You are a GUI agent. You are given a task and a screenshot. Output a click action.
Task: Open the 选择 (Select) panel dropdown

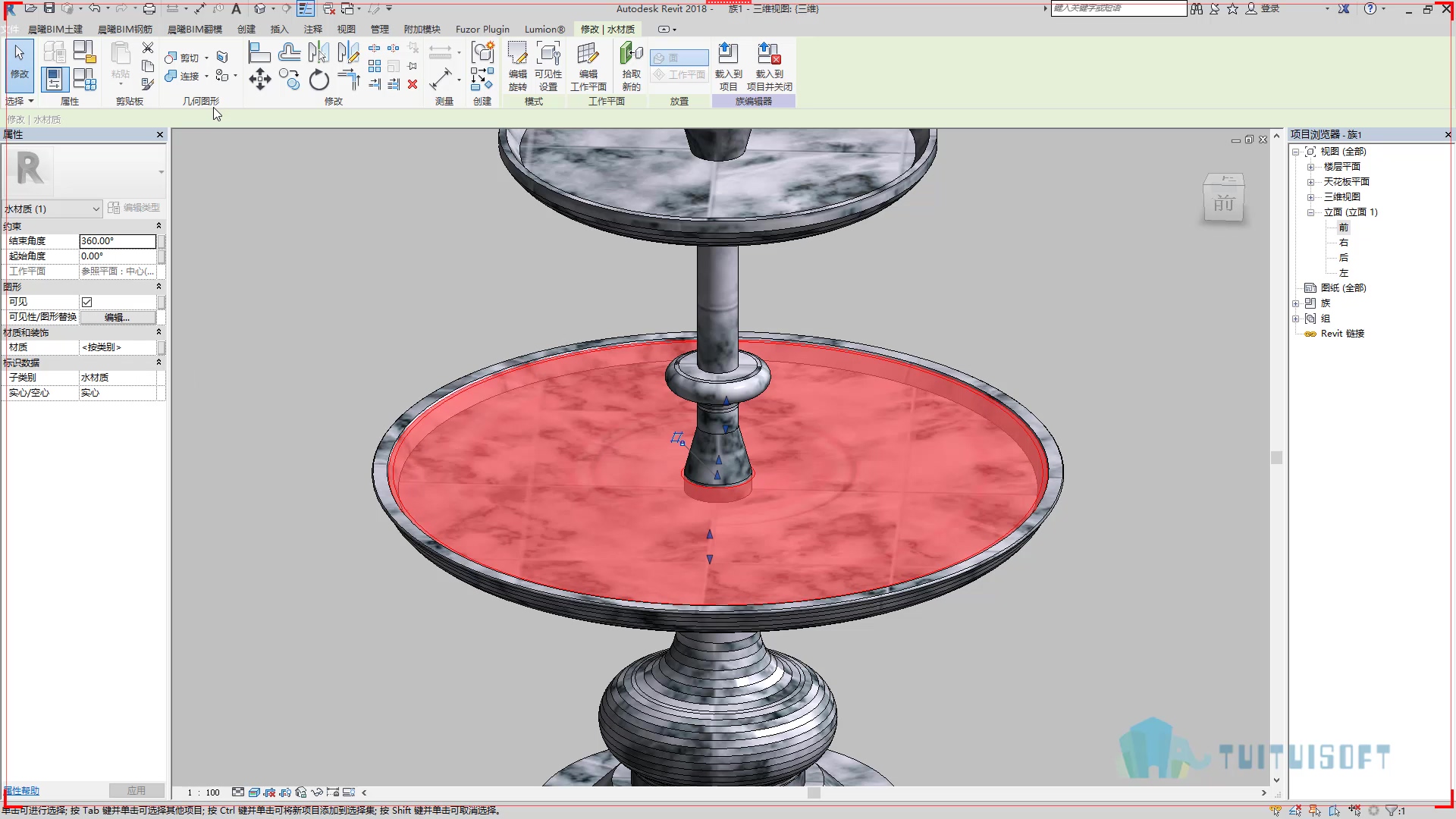(20, 101)
